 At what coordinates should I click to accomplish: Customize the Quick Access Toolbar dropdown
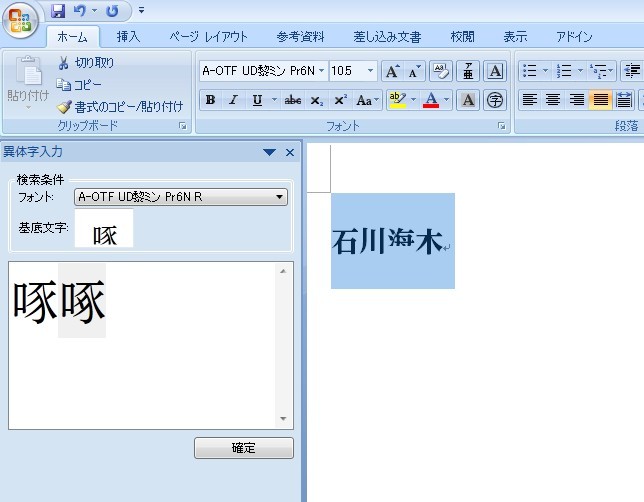point(141,11)
